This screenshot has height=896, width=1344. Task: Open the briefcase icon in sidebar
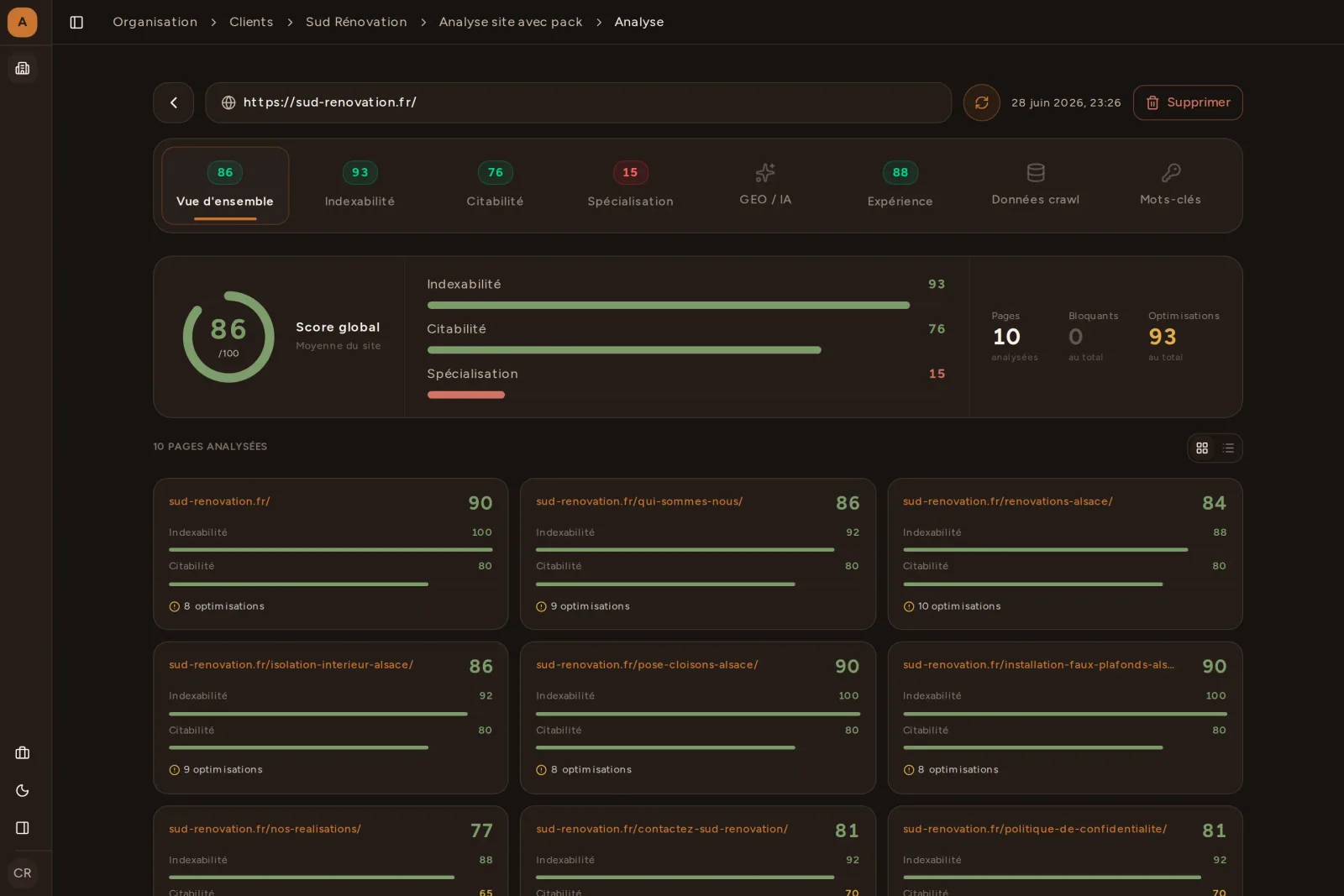coord(23,753)
